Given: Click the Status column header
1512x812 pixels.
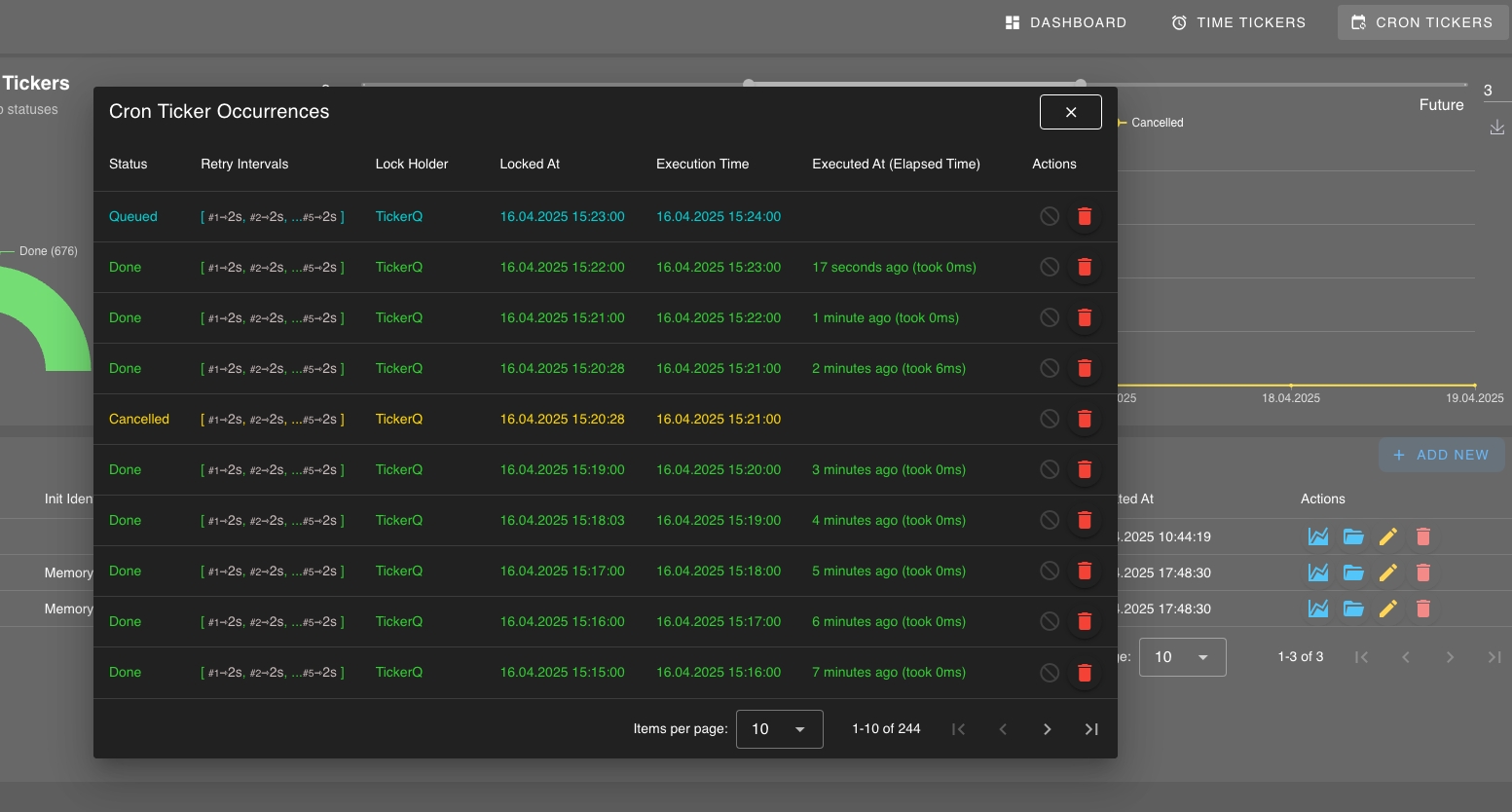Looking at the screenshot, I should [x=129, y=164].
